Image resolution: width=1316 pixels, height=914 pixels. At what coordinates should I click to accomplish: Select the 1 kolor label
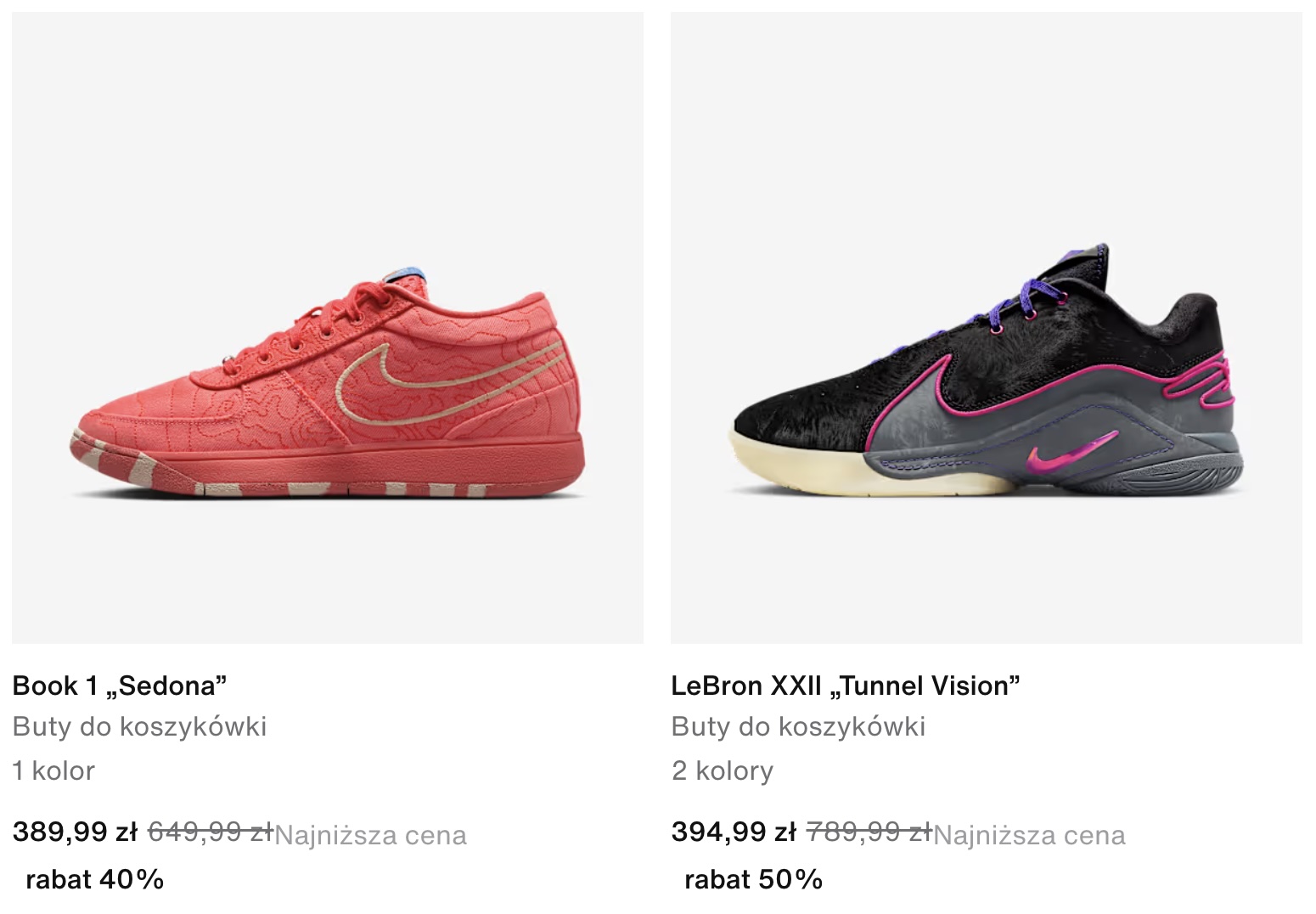click(x=53, y=770)
